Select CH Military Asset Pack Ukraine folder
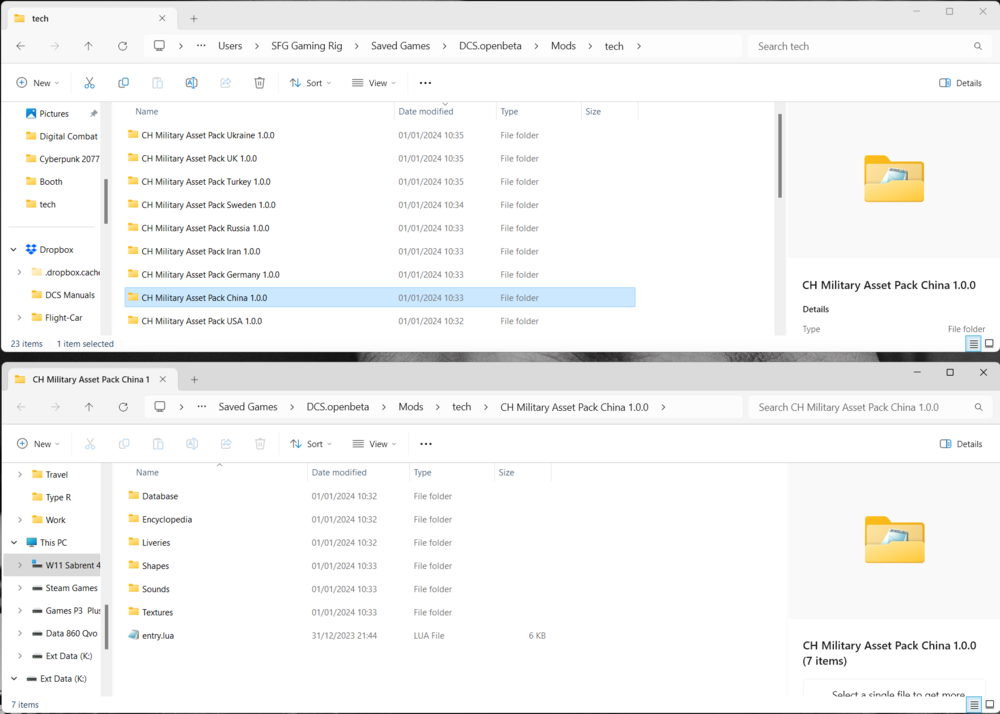This screenshot has width=1000, height=714. point(380,135)
